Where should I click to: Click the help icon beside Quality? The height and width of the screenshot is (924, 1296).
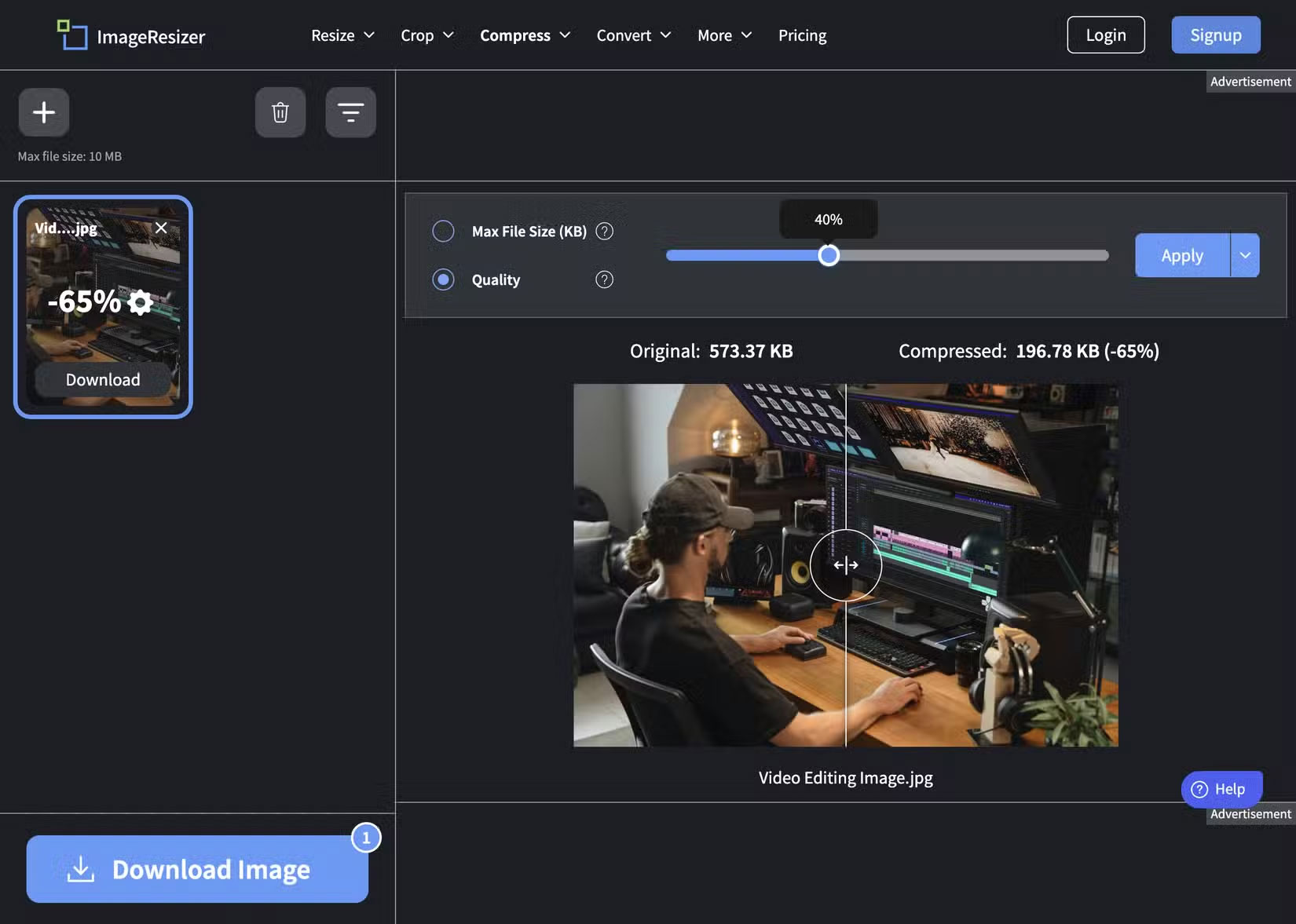click(603, 279)
